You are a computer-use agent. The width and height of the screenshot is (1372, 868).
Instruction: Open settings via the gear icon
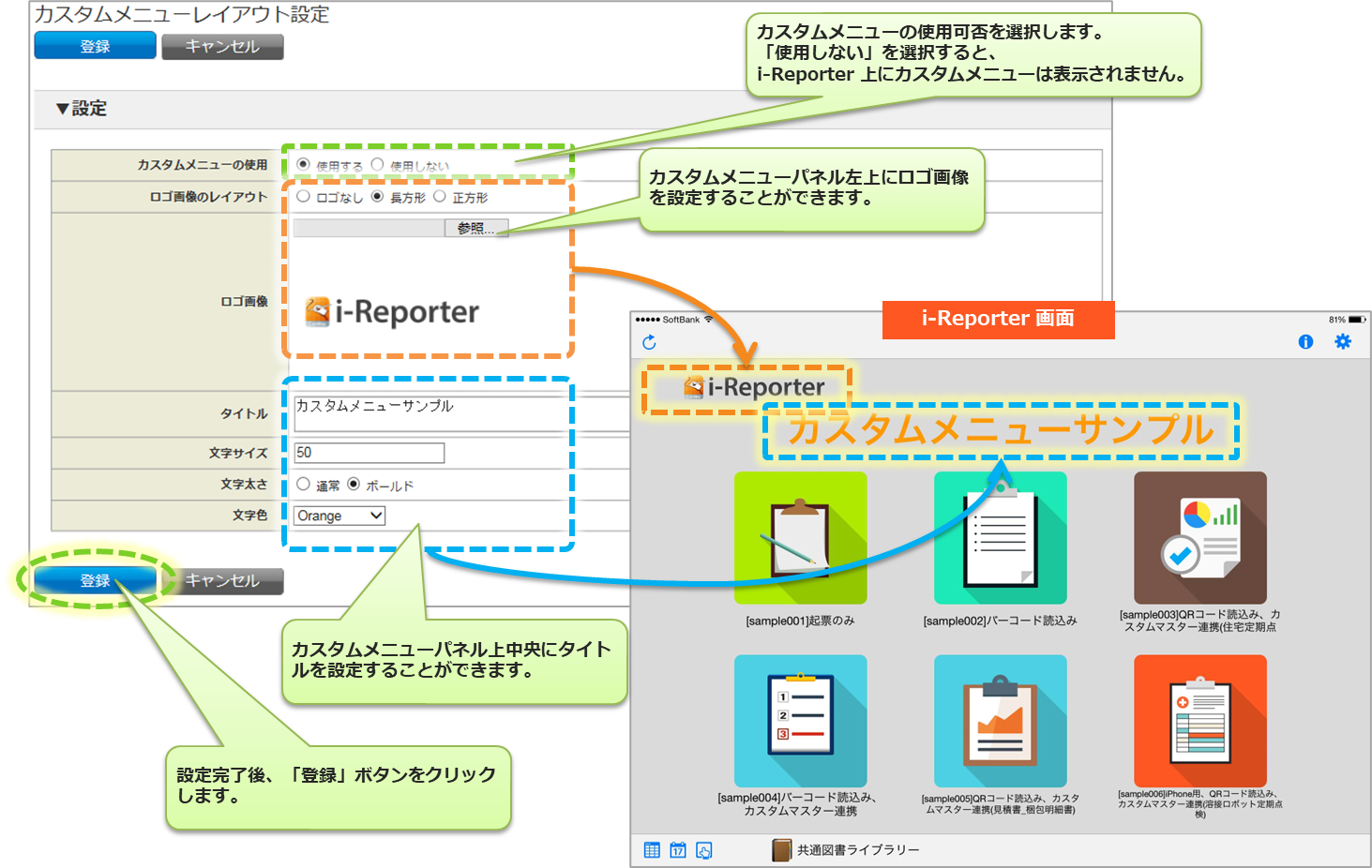pyautogui.click(x=1343, y=342)
